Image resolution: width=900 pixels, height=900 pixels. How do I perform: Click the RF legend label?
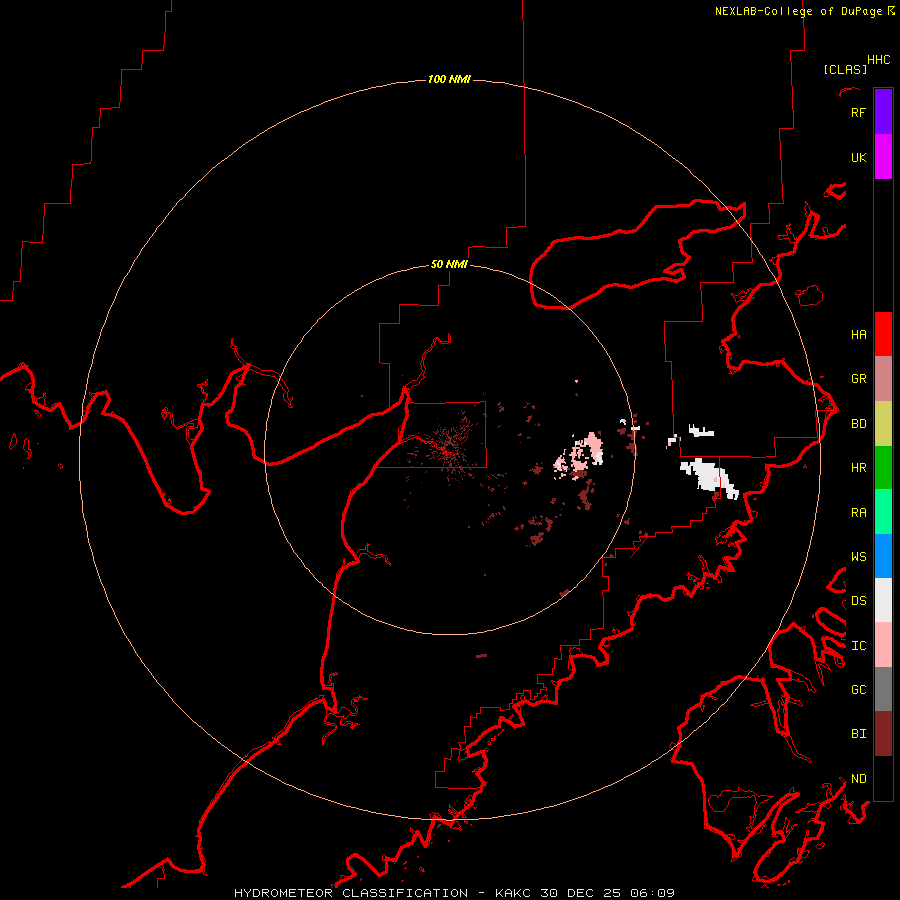858,113
